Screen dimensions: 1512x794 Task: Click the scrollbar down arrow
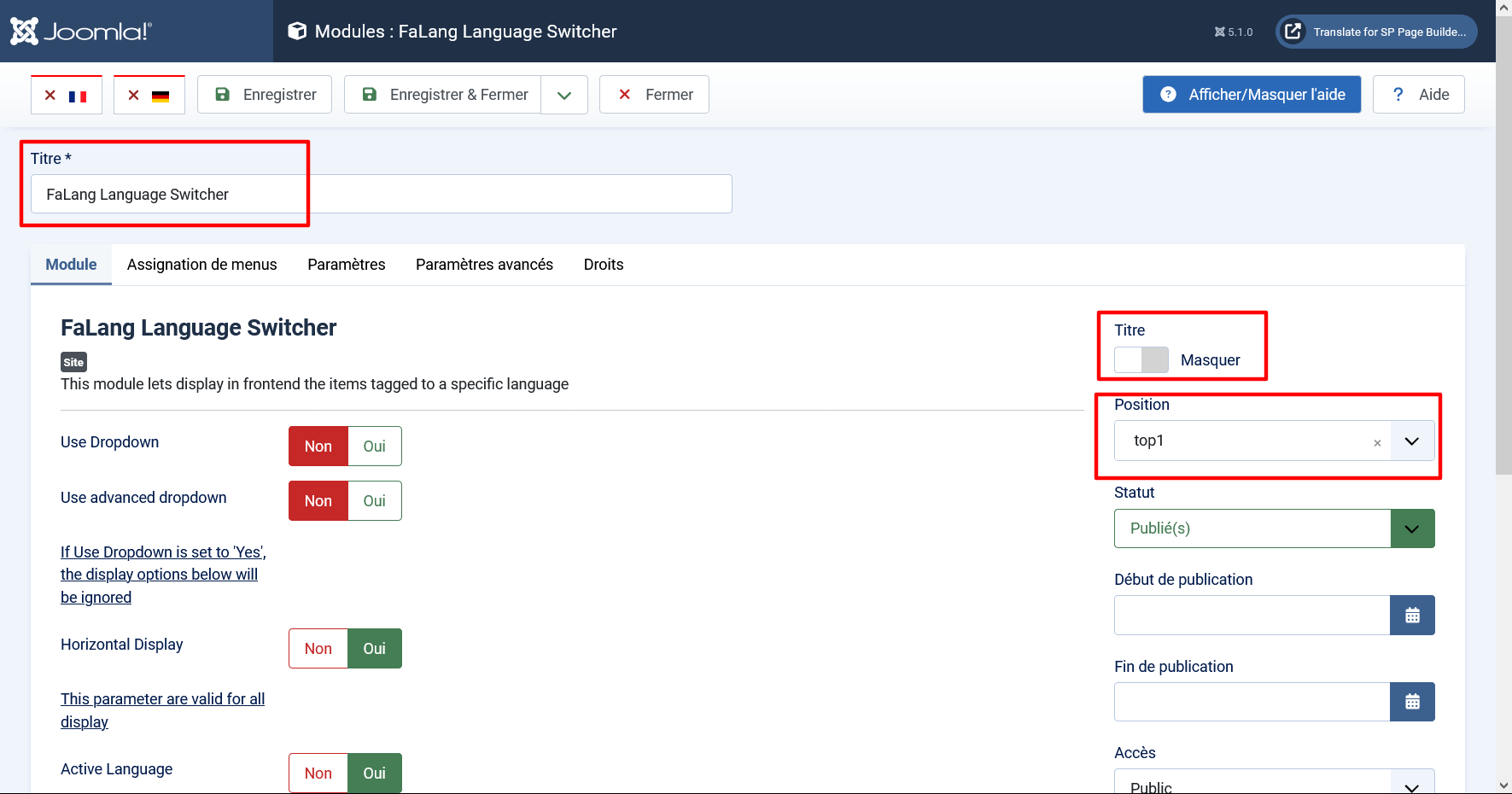point(1504,785)
